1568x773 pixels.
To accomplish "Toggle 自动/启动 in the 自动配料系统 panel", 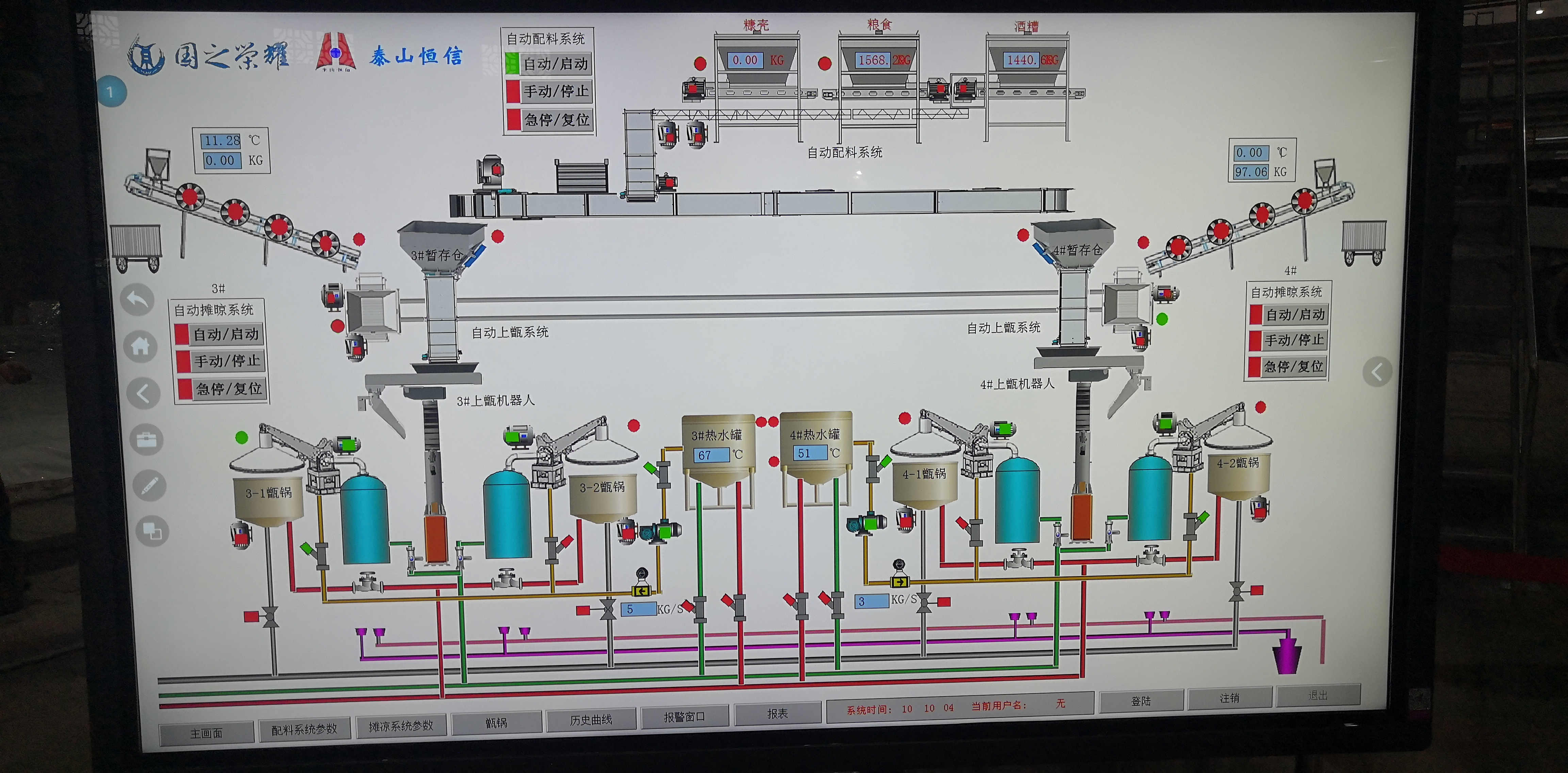I will click(547, 64).
